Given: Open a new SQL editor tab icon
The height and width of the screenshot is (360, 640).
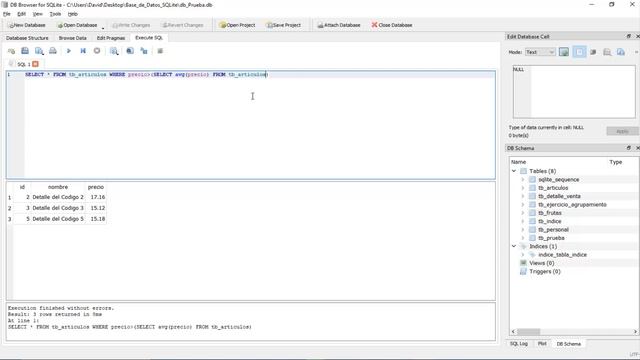Looking at the screenshot, I should coord(11,51).
